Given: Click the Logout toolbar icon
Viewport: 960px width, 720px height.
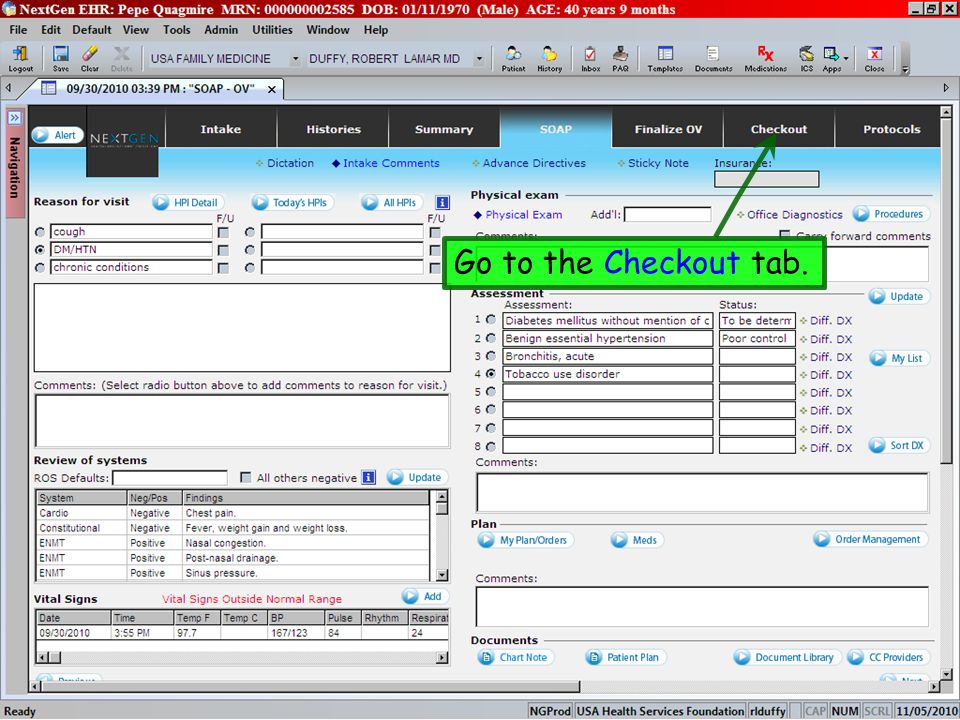Looking at the screenshot, I should pos(20,59).
